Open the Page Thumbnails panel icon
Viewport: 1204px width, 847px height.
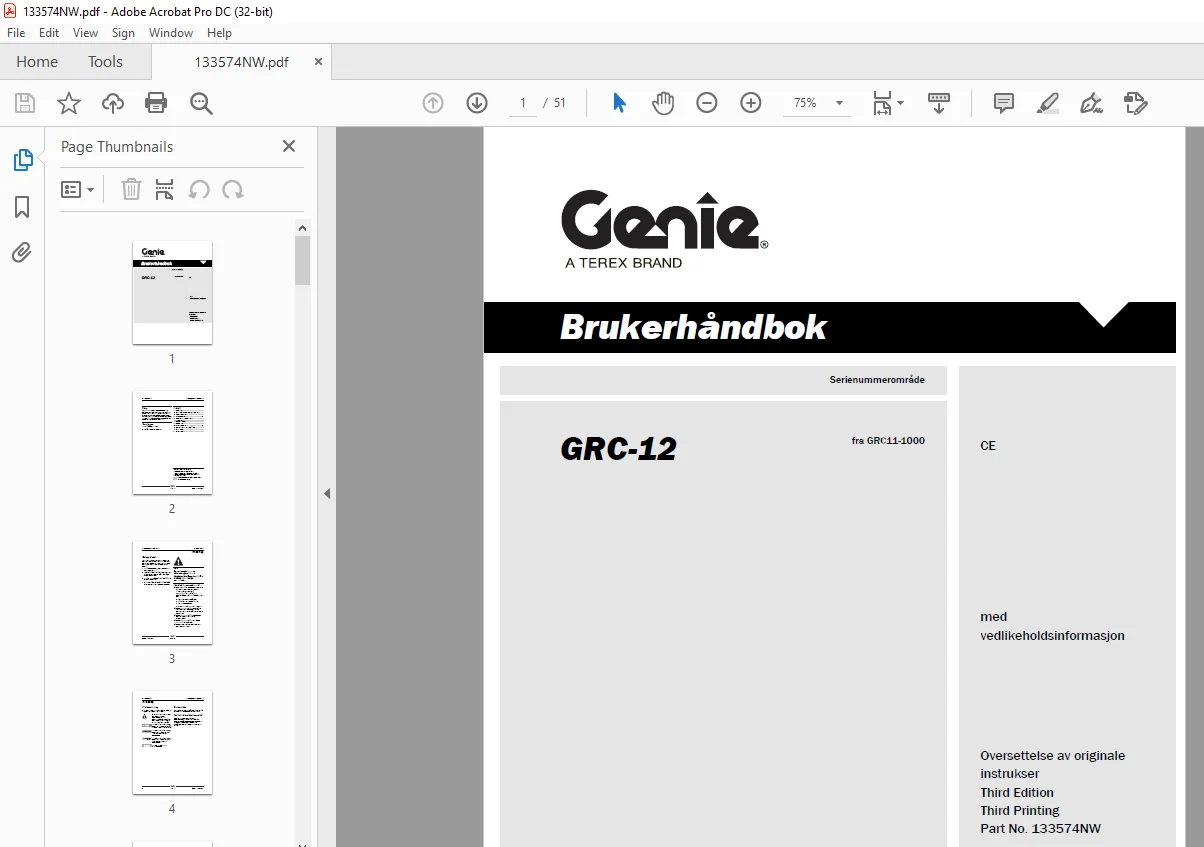(x=22, y=160)
